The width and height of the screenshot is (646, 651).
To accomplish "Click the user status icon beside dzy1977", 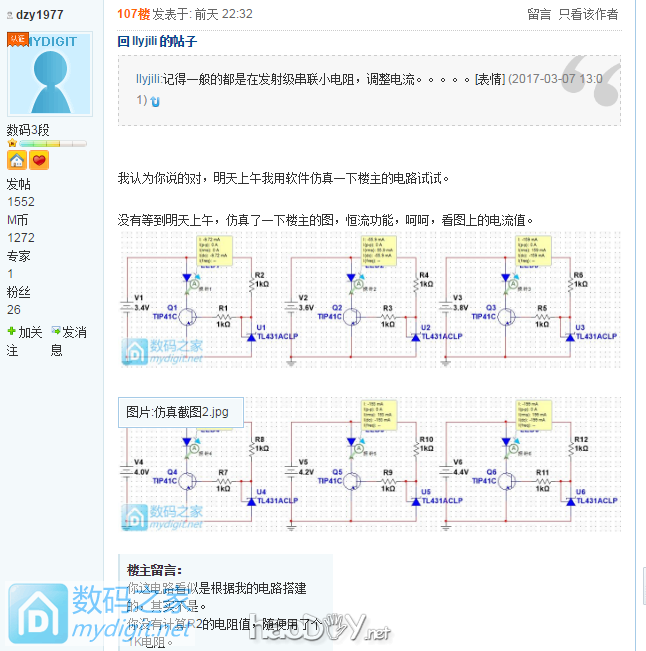I will click(x=9, y=15).
